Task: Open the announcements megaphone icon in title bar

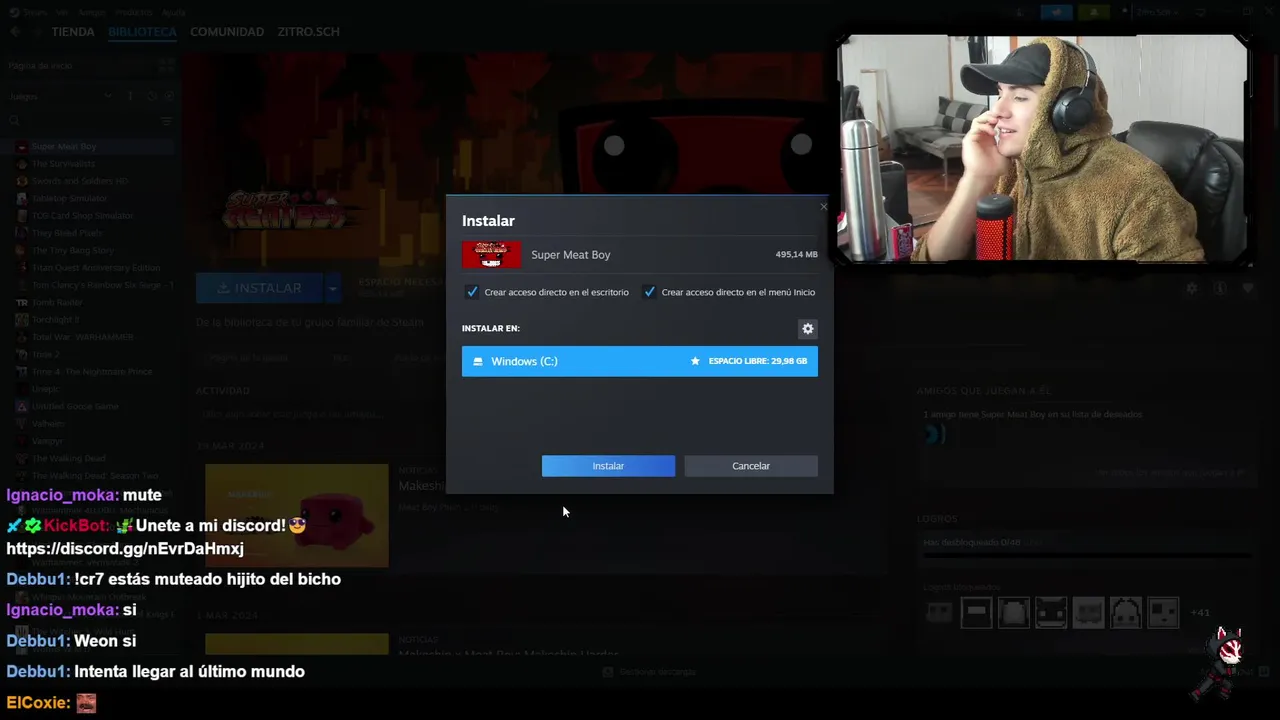Action: coord(1056,12)
